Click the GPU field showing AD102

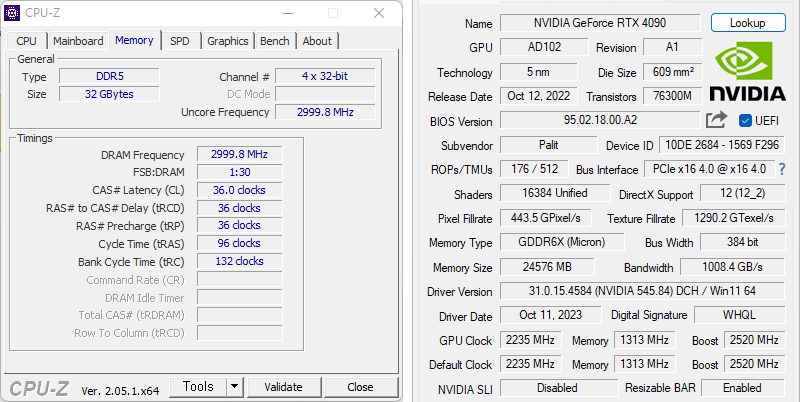pos(544,47)
